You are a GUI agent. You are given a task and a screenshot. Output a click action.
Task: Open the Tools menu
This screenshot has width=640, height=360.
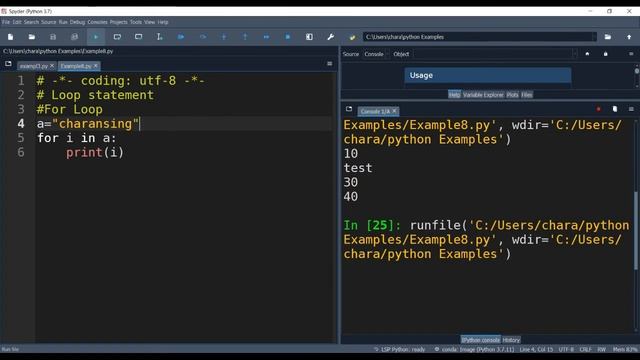click(136, 22)
